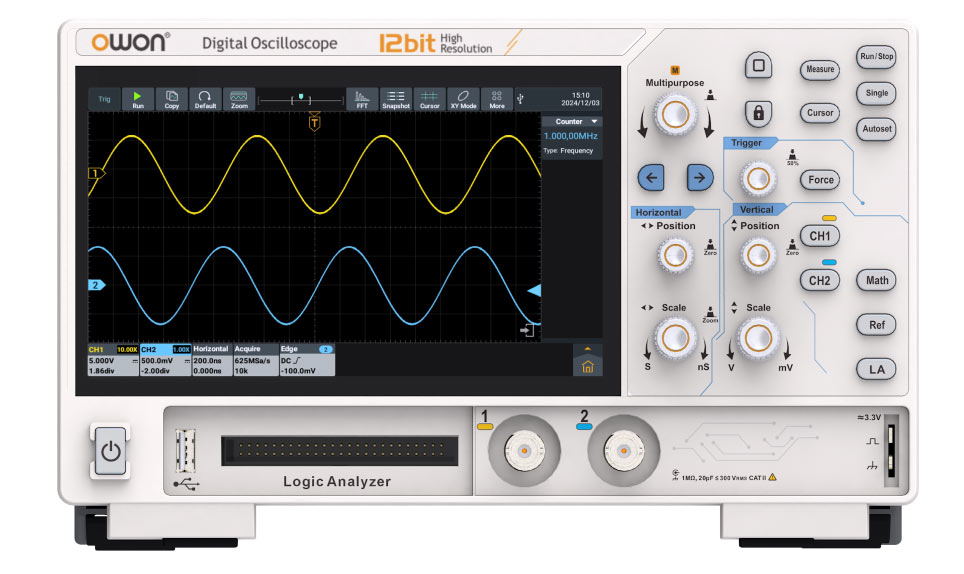Tap the blue trigger level arrow
The height and width of the screenshot is (574, 964).
tap(534, 290)
